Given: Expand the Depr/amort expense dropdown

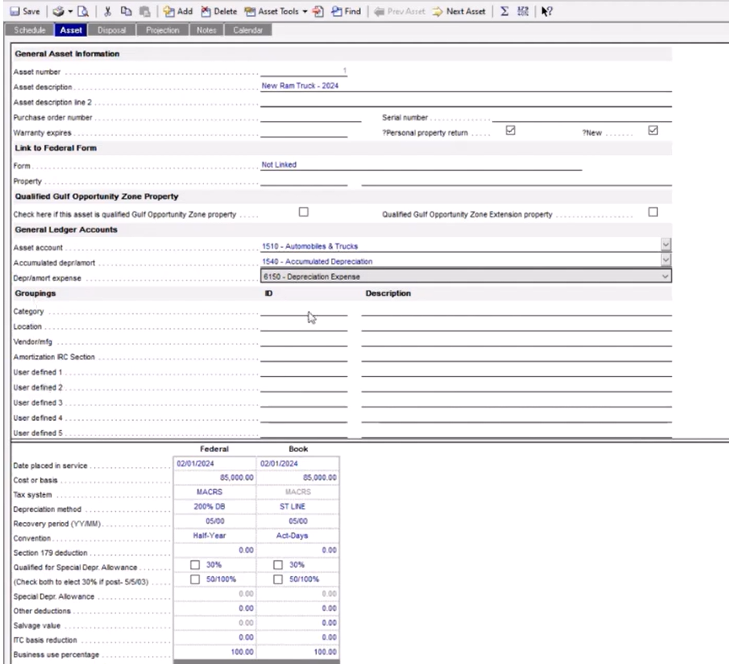Looking at the screenshot, I should click(665, 276).
